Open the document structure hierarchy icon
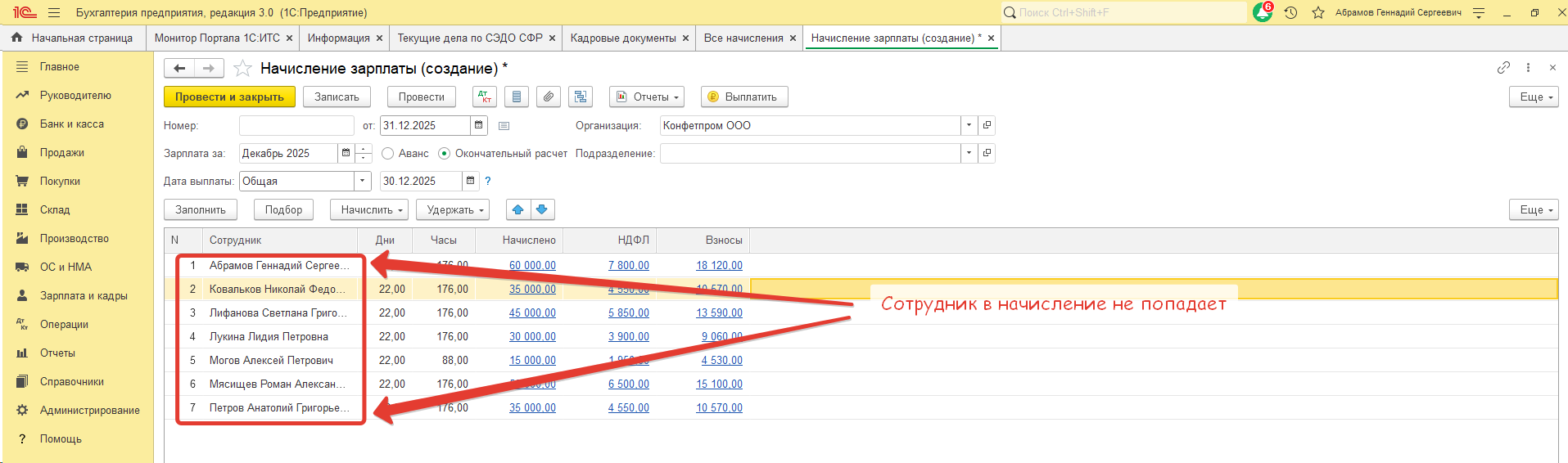Image resolution: width=1568 pixels, height=463 pixels. 581,97
